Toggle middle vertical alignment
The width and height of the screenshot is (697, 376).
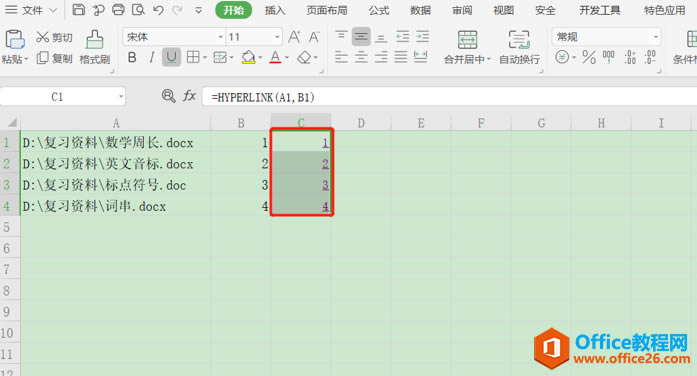pyautogui.click(x=361, y=36)
